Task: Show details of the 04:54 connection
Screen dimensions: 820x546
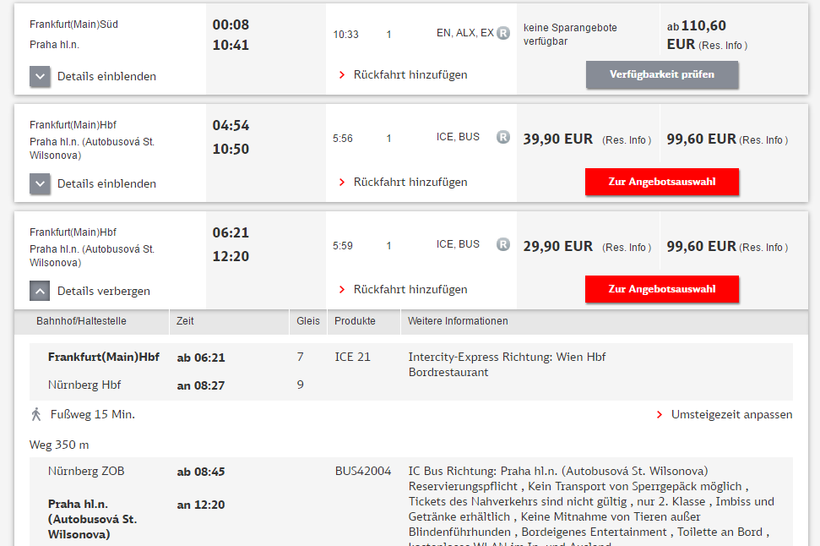Action: click(x=40, y=184)
